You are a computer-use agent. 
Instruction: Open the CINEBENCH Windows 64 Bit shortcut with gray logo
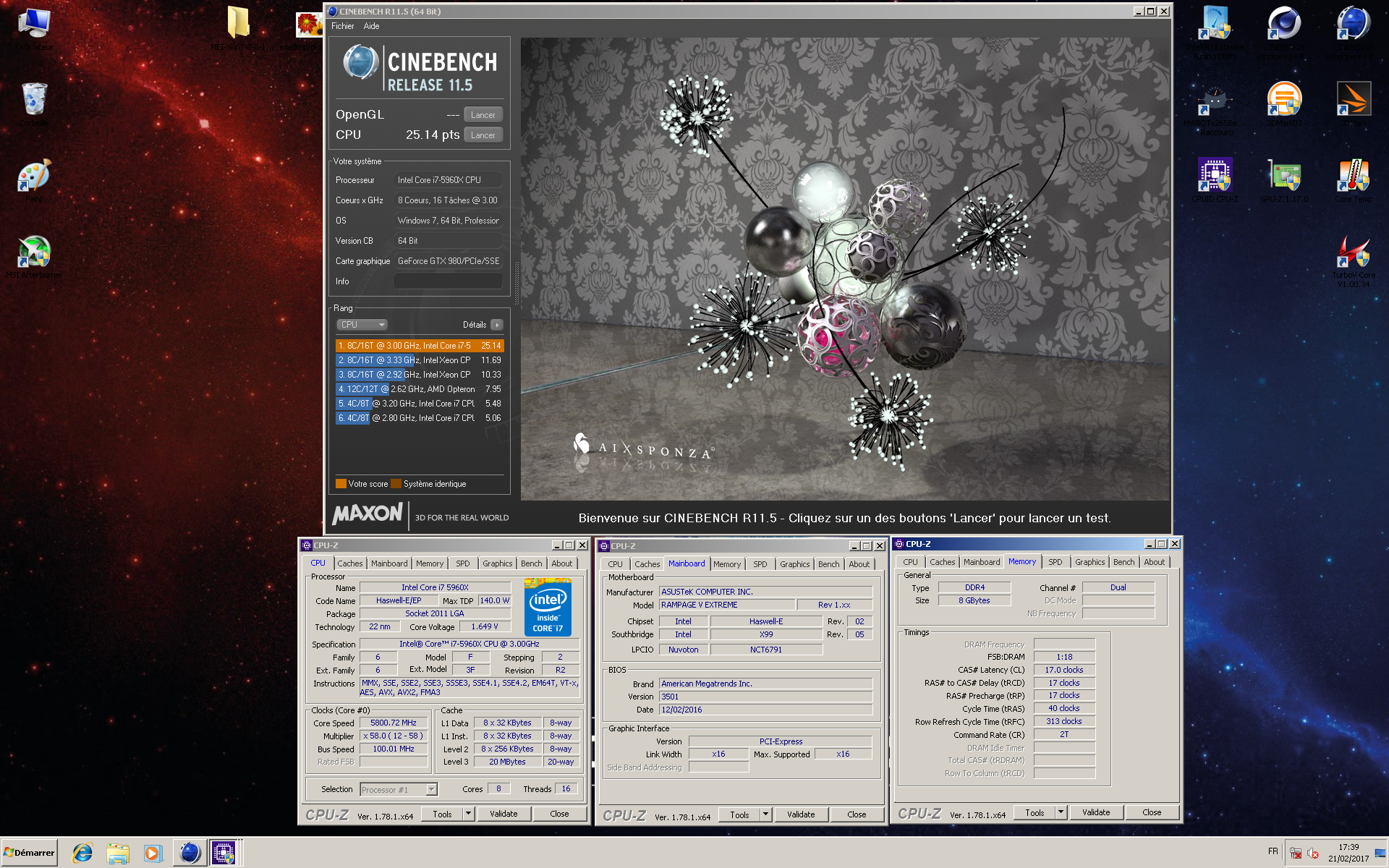(1284, 33)
